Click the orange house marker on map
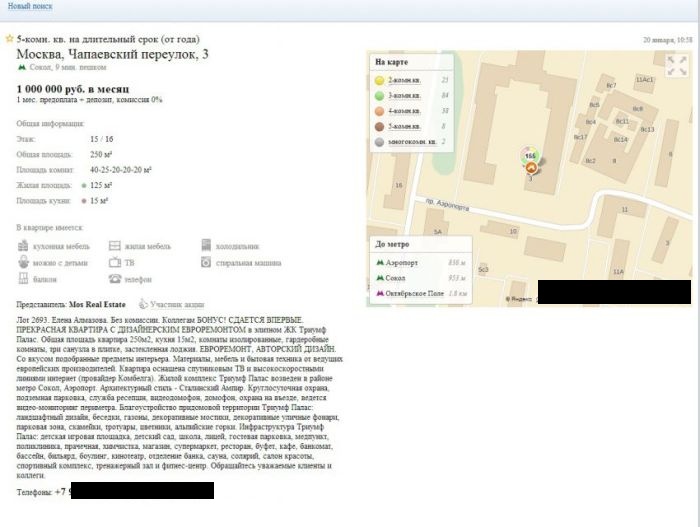This screenshot has width=700, height=527. click(x=529, y=168)
